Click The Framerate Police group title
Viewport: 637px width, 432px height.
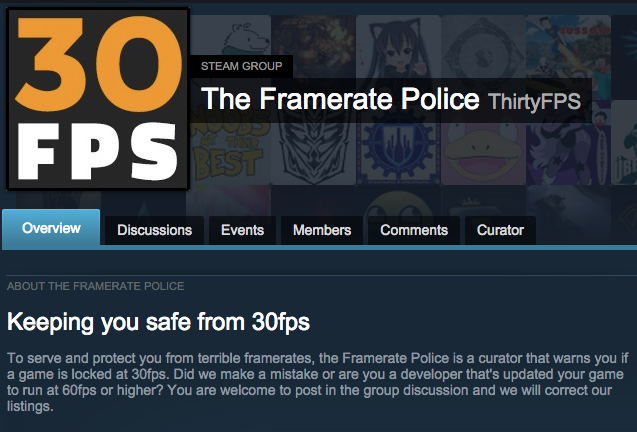[x=340, y=99]
